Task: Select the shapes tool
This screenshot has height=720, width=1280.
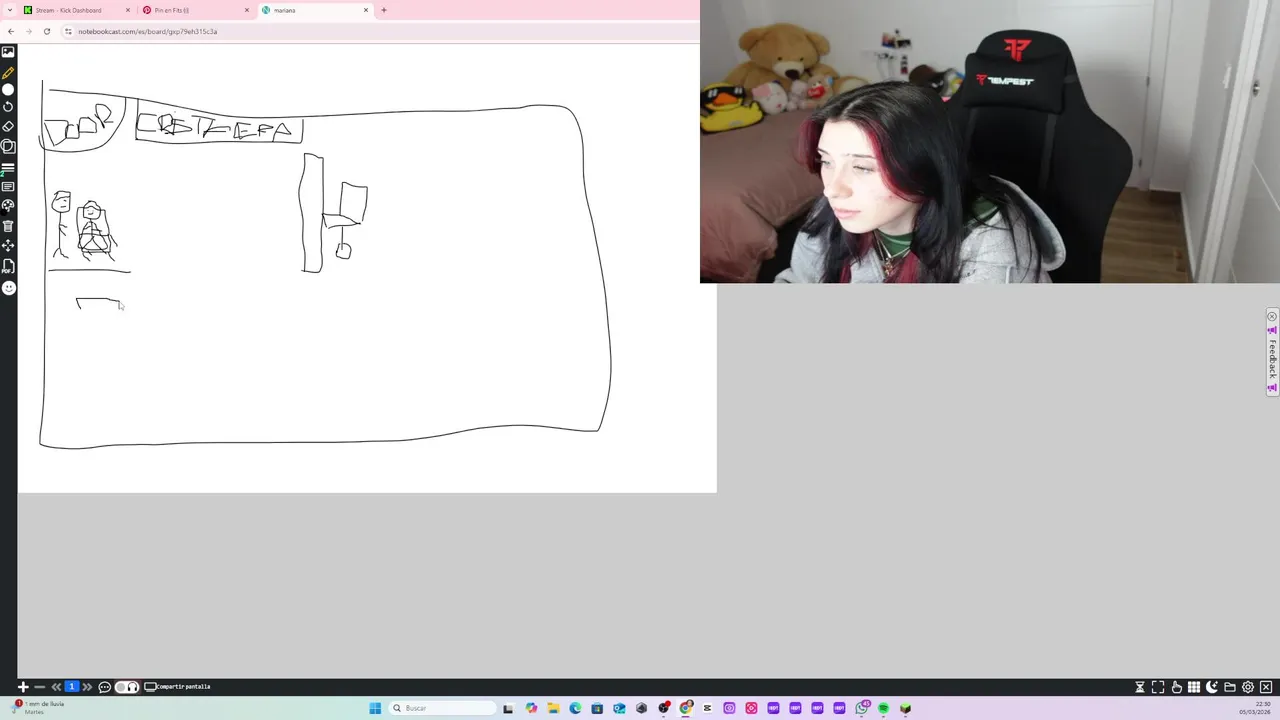Action: 8,147
